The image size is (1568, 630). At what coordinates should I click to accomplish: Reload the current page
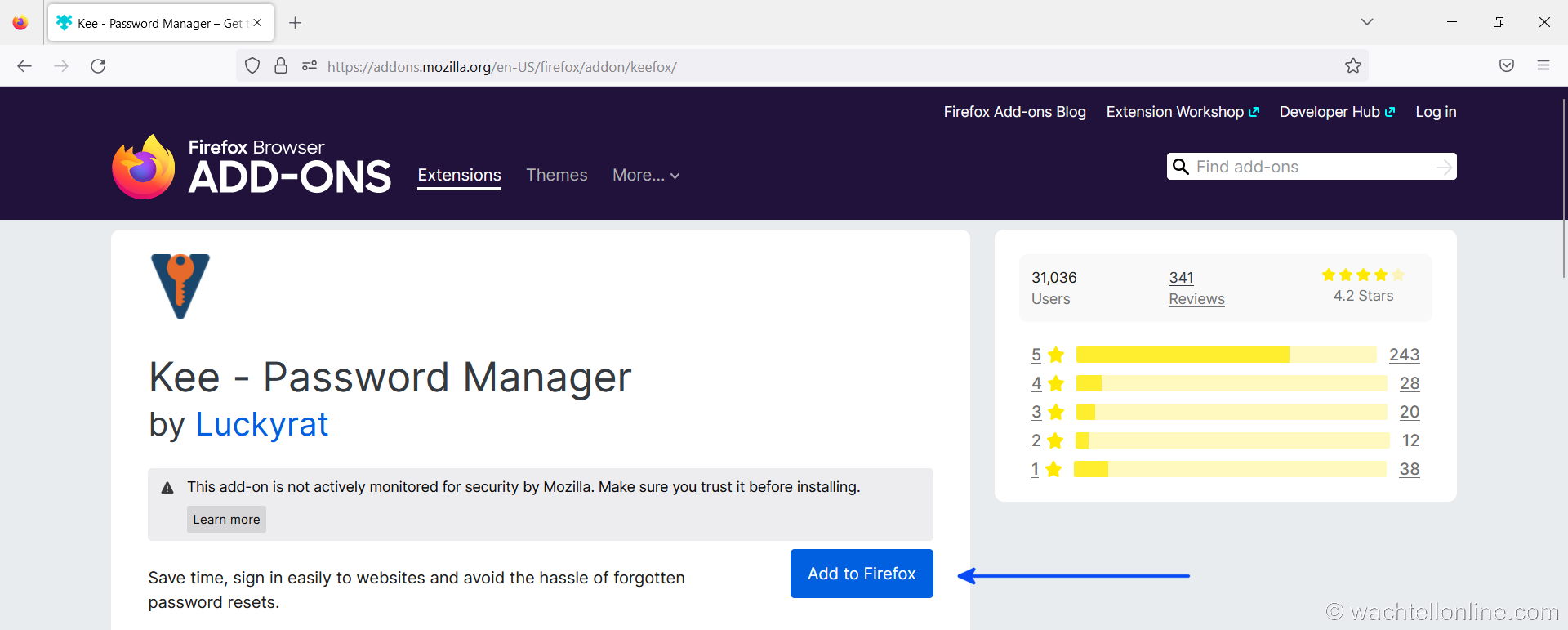coord(98,66)
